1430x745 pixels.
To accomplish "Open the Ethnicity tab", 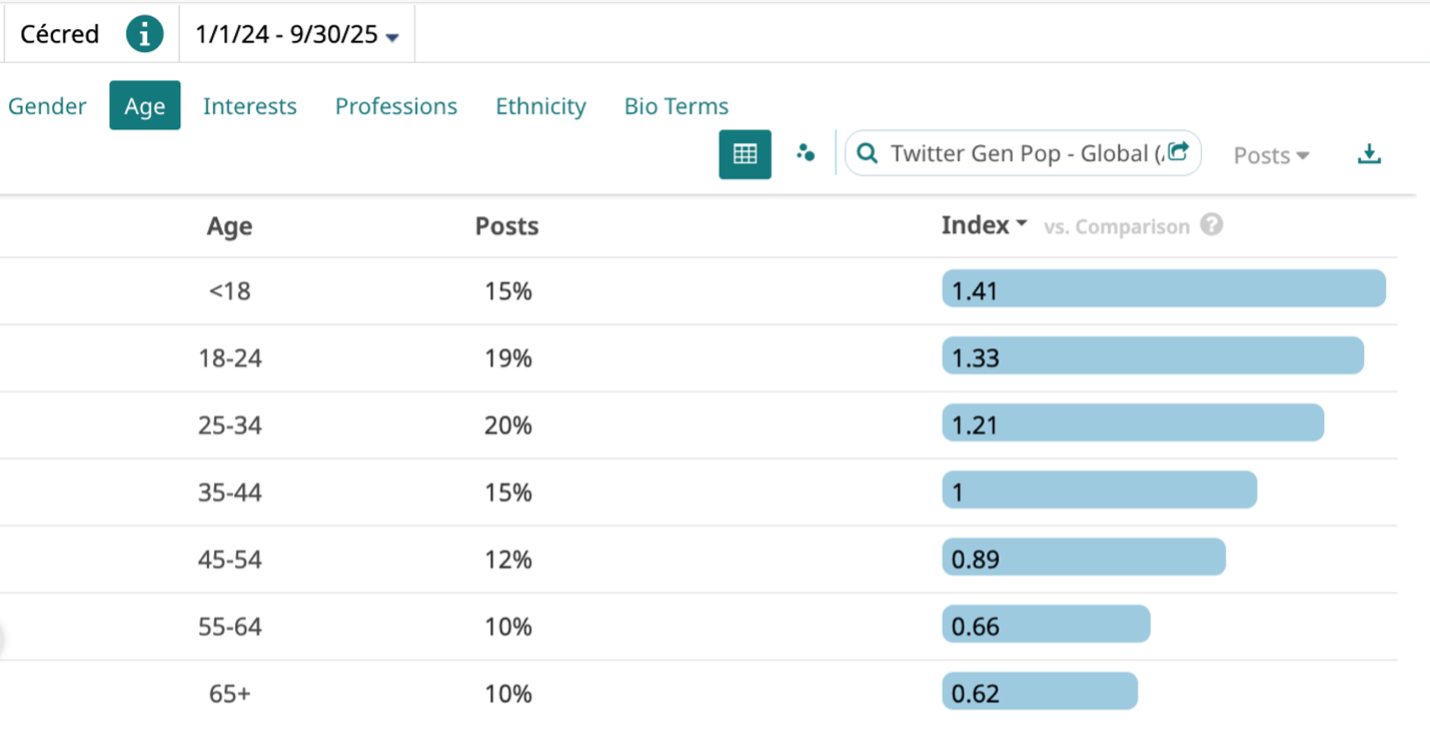I will 541,106.
